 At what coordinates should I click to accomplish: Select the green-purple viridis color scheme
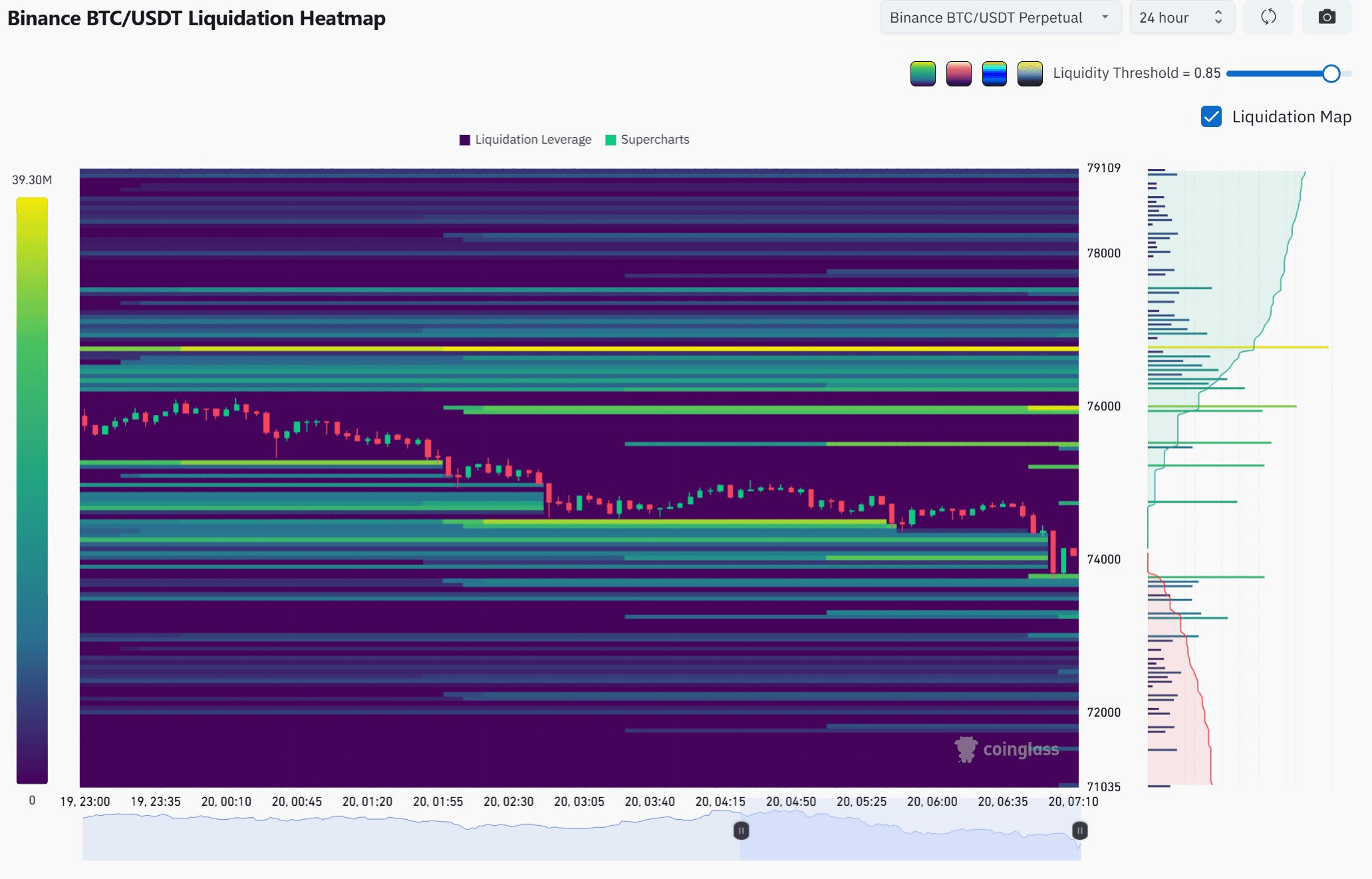pyautogui.click(x=922, y=74)
